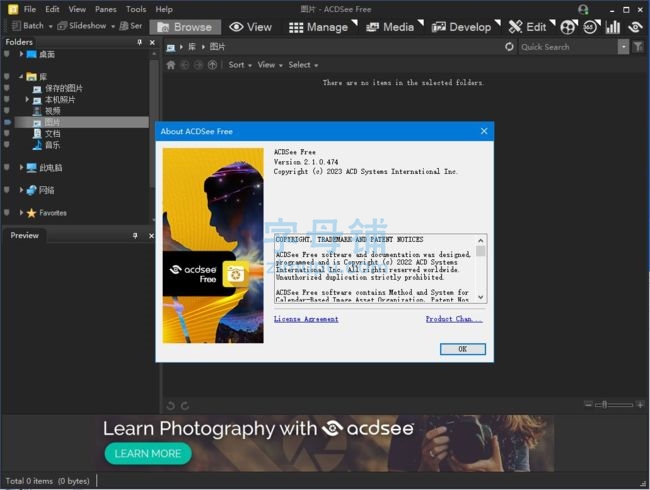Select the 视频 folder
The image size is (650, 490).
(x=53, y=111)
